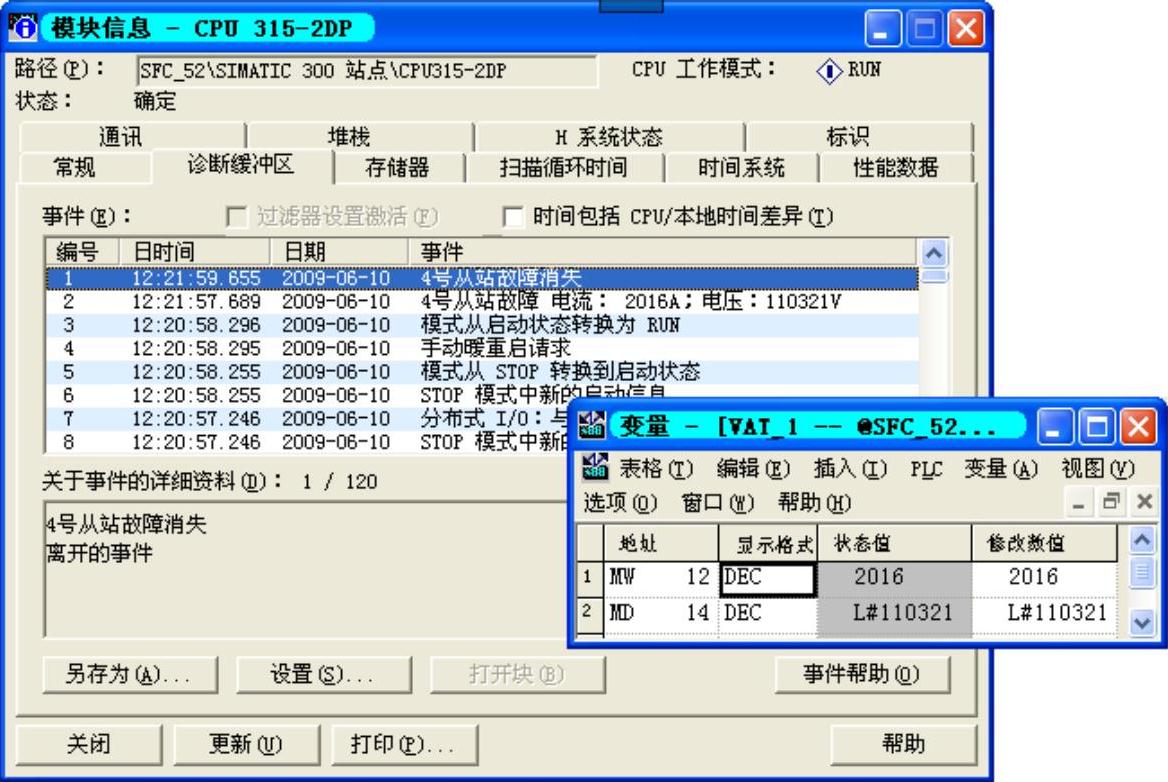Click the path field SFC_52\SIMATIC 300

point(366,71)
